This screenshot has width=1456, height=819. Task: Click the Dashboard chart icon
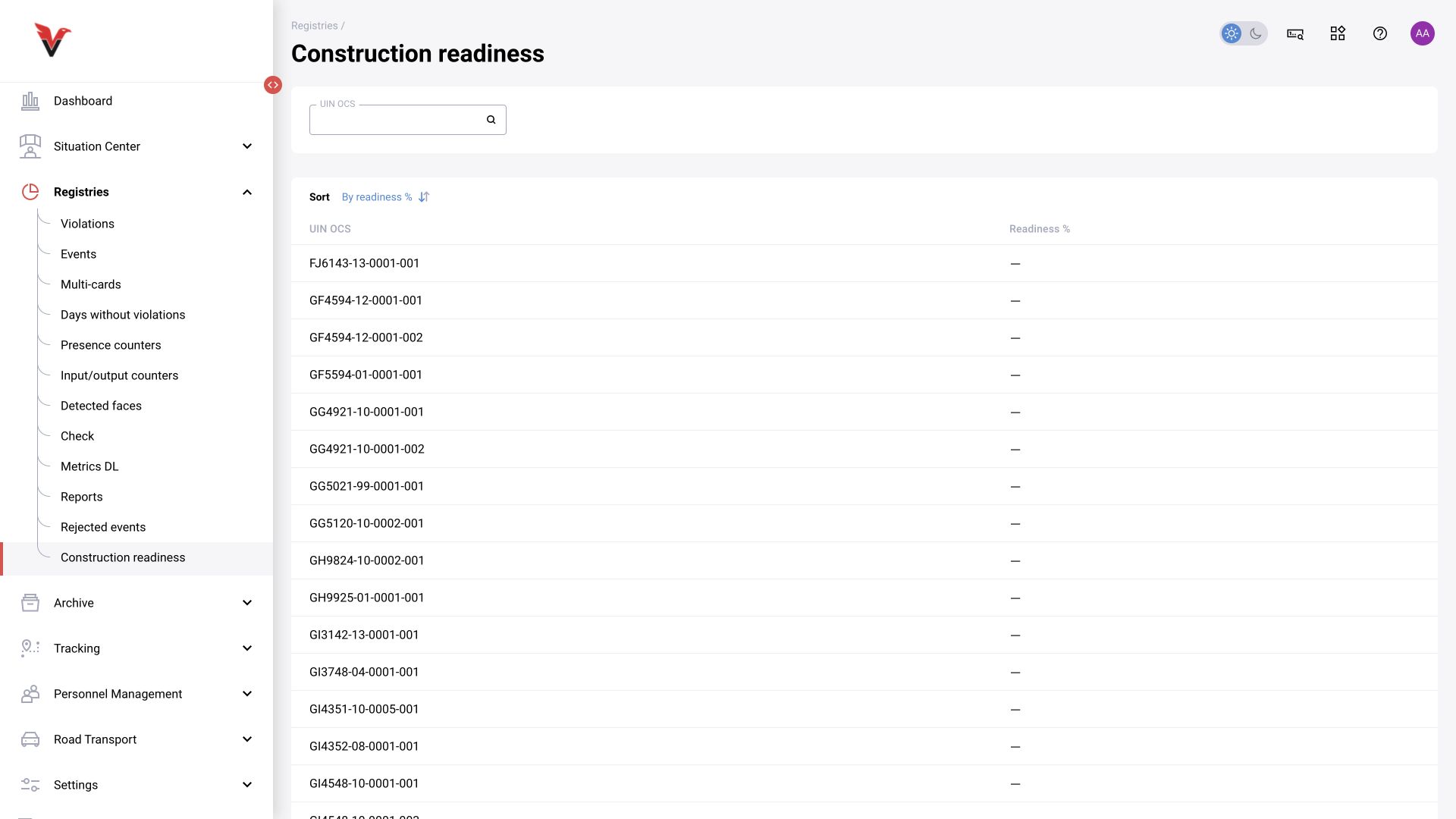click(30, 101)
